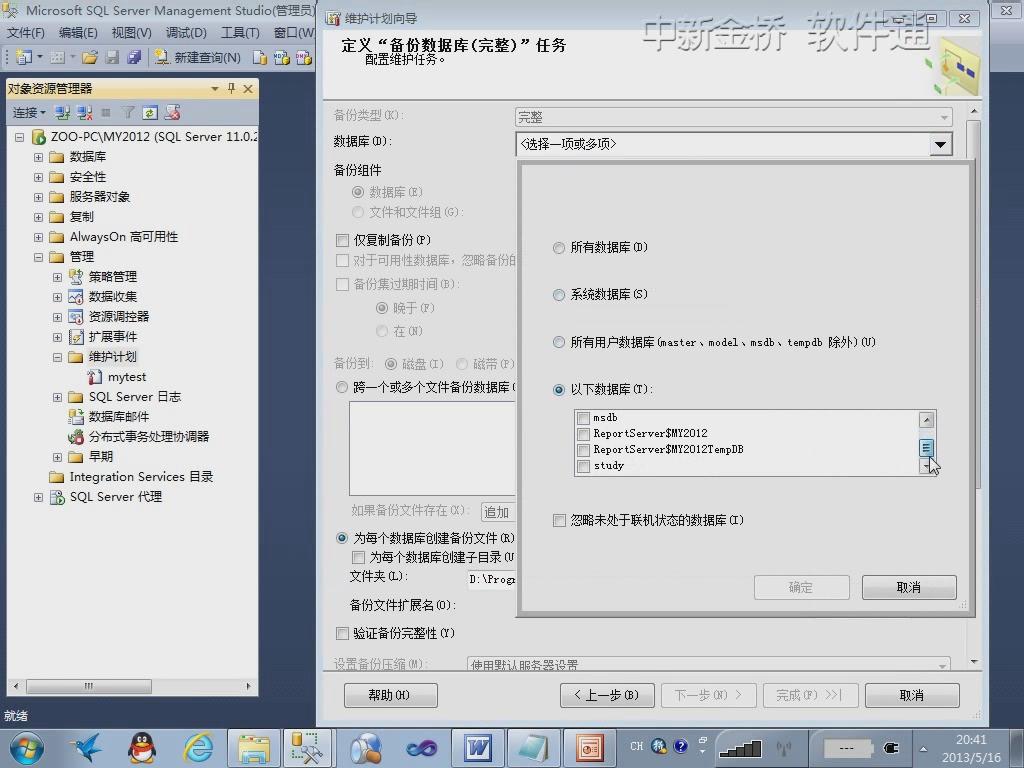Click the Filter funnel icon in Object Explorer
Screen dimensions: 1024x768
click(x=128, y=113)
